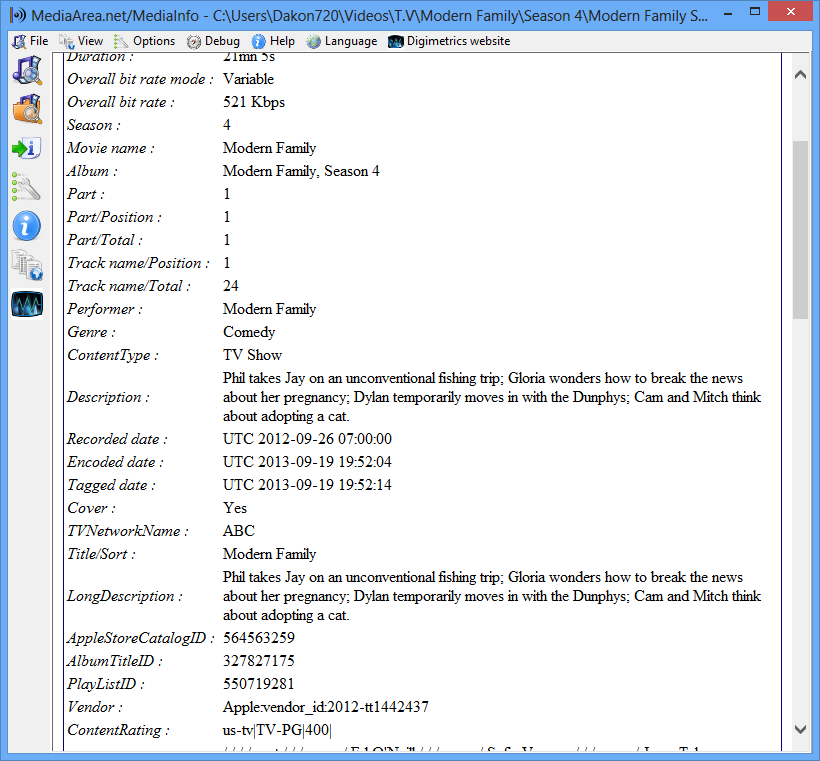
Task: Open the Debug menu
Action: click(213, 41)
